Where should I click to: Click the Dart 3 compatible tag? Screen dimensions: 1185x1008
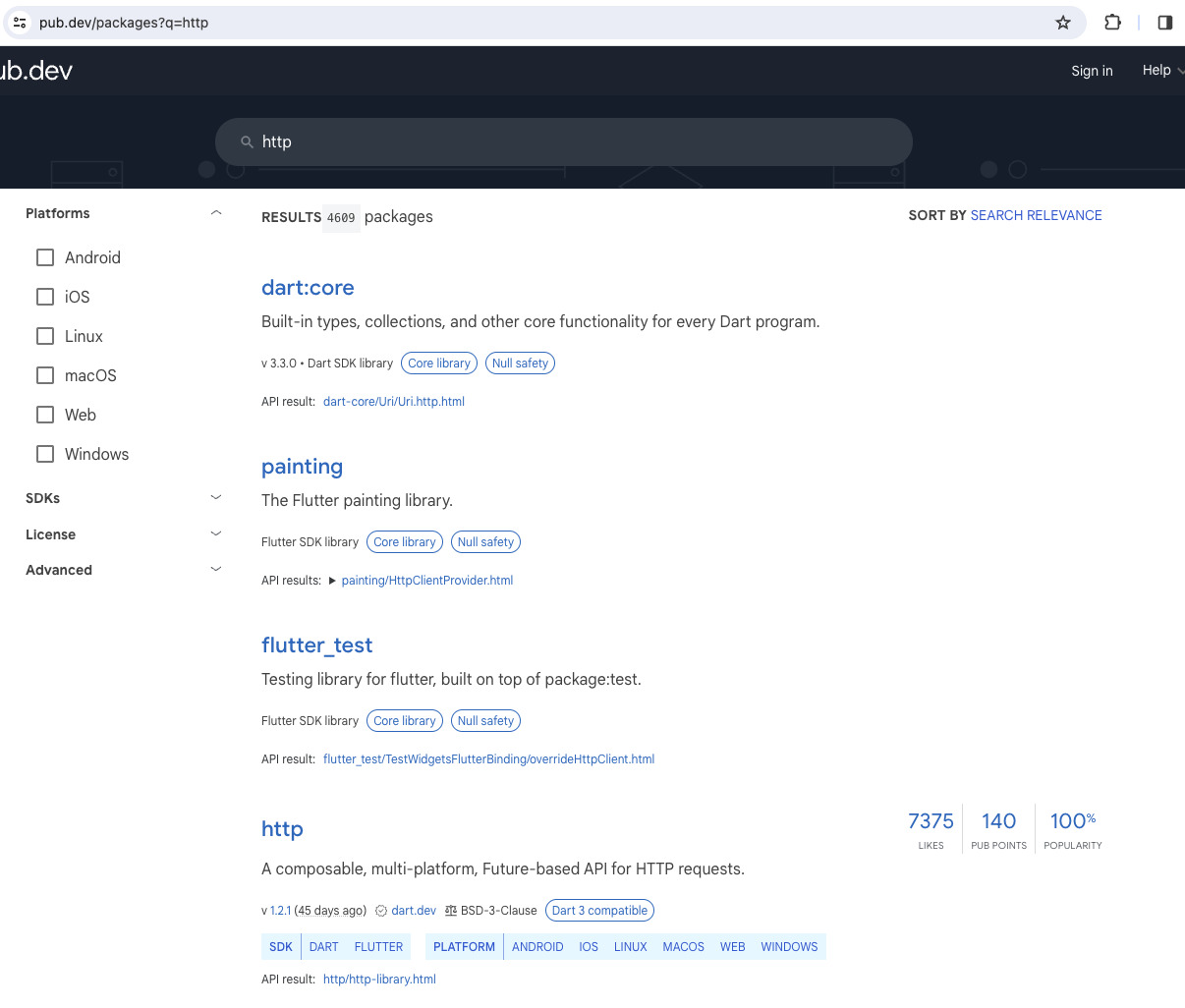point(599,911)
